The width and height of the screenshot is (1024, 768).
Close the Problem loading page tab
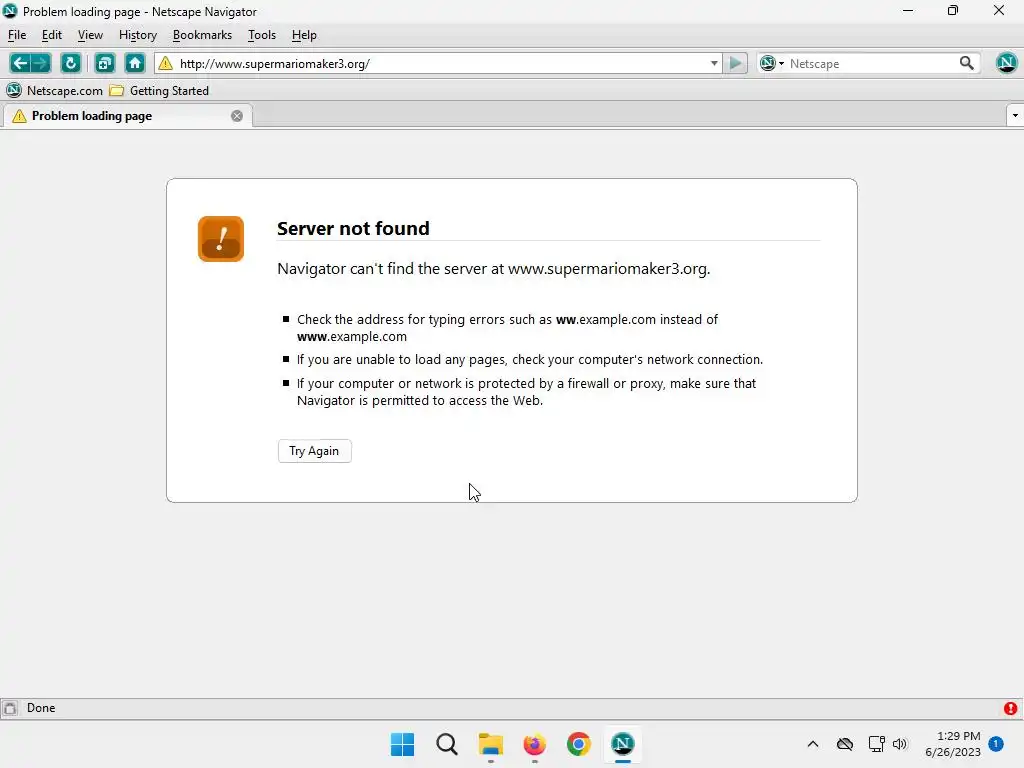237,116
